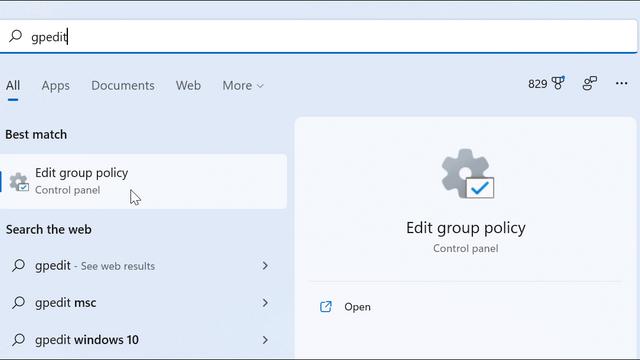Expand arrow for gpedit web results

tap(265, 266)
